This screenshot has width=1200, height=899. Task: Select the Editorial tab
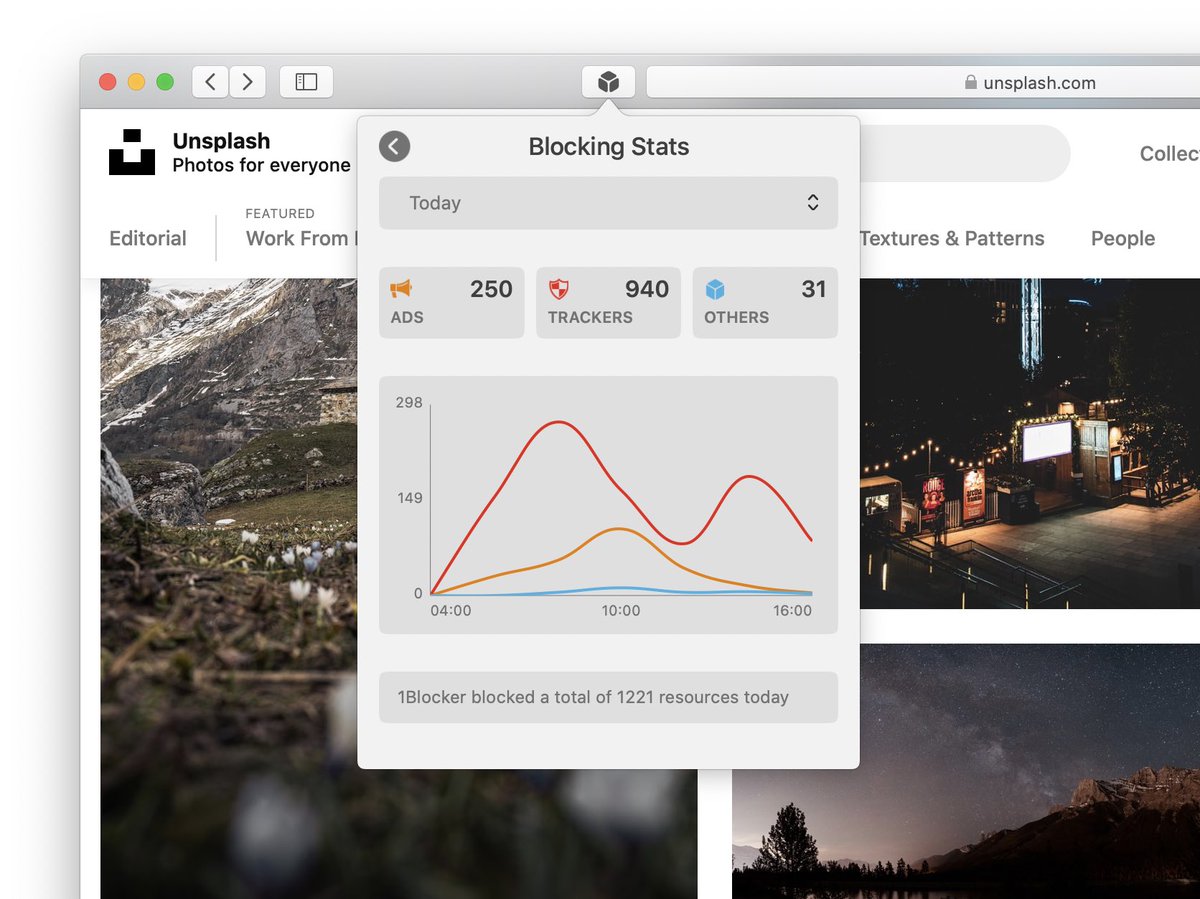147,238
